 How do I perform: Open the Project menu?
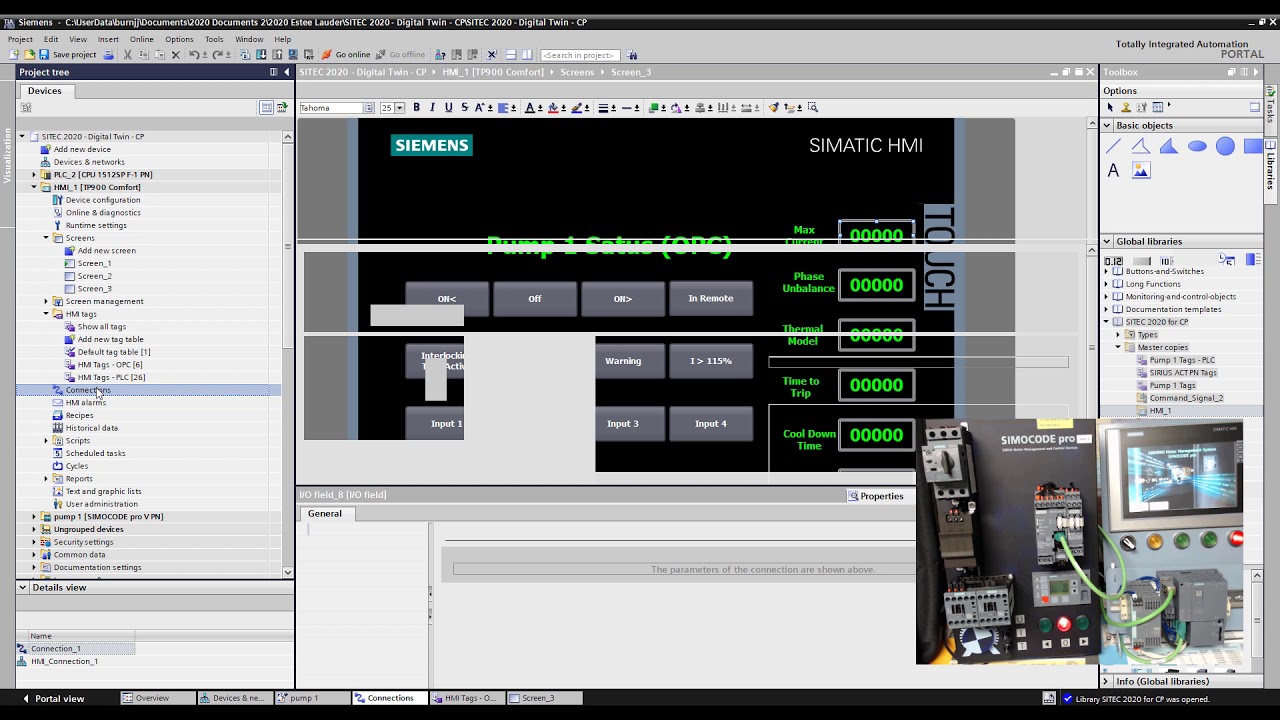[x=20, y=40]
